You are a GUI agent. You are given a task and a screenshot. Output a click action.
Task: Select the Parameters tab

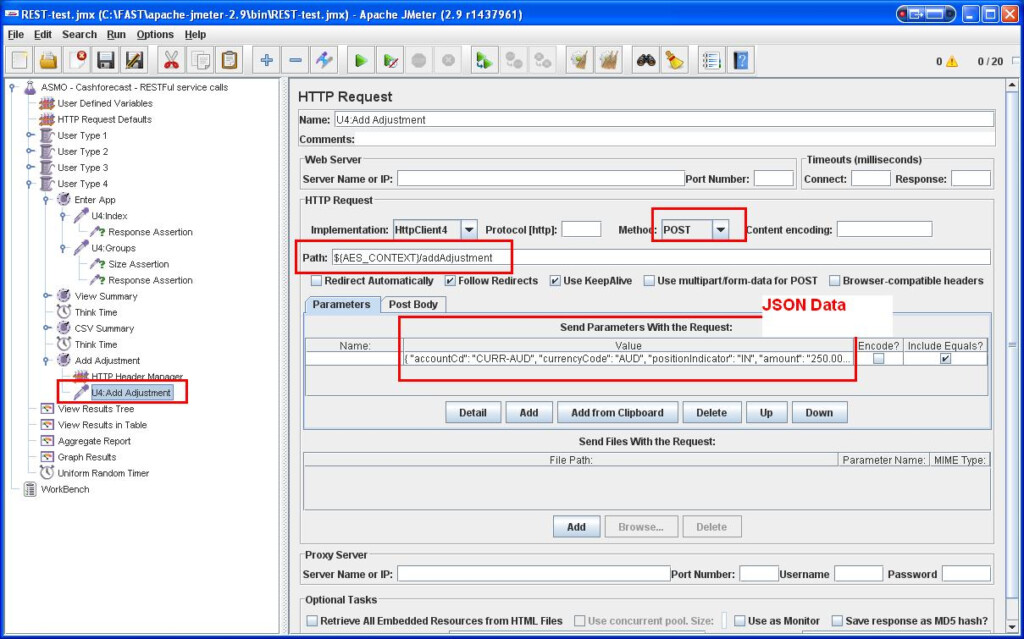point(342,304)
